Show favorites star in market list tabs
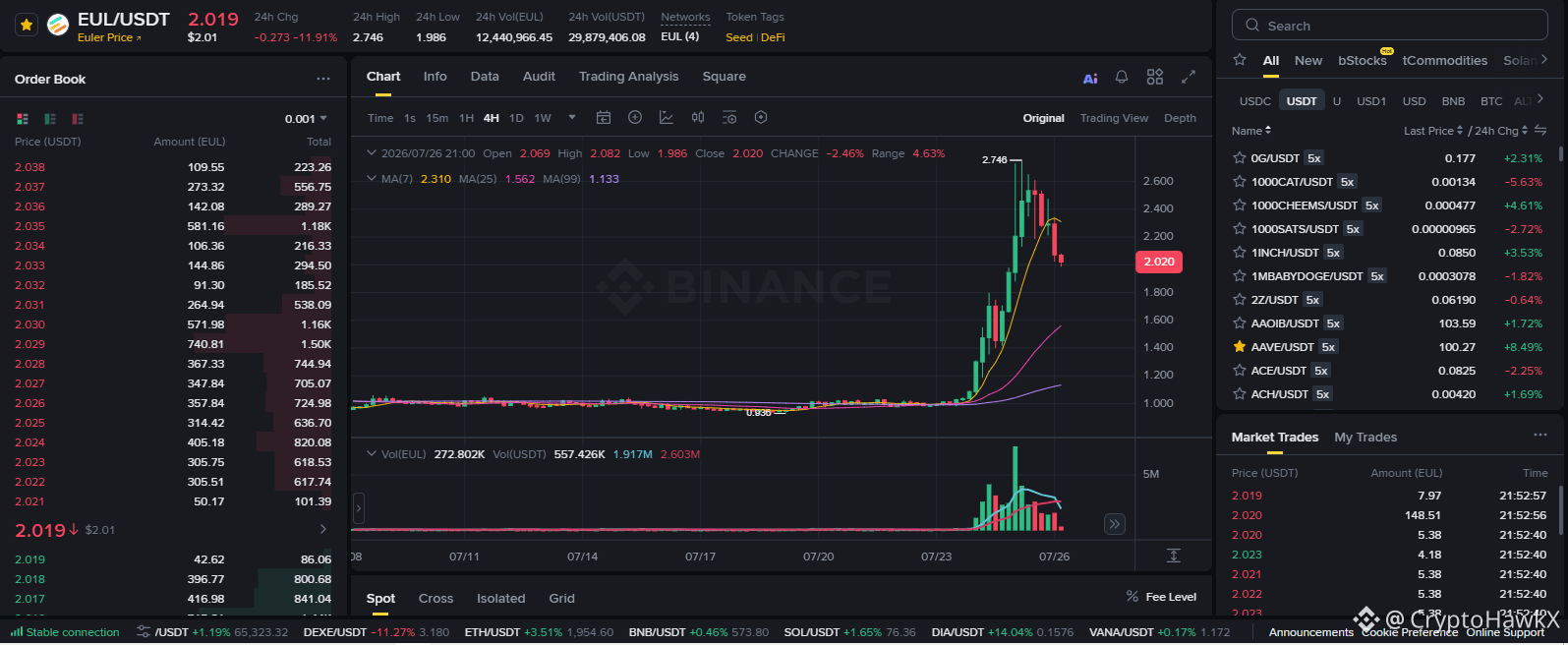Image resolution: width=1568 pixels, height=645 pixels. coord(1240,60)
